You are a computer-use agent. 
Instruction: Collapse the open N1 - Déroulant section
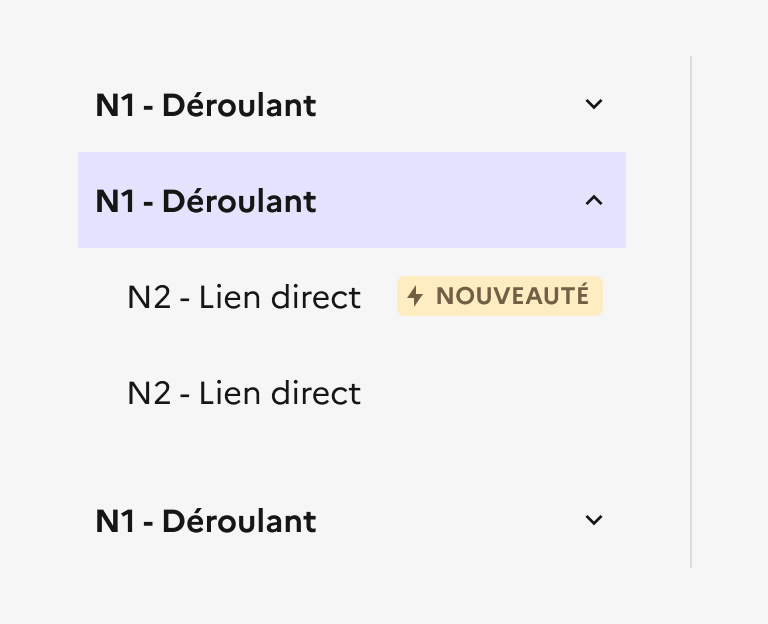coord(352,200)
